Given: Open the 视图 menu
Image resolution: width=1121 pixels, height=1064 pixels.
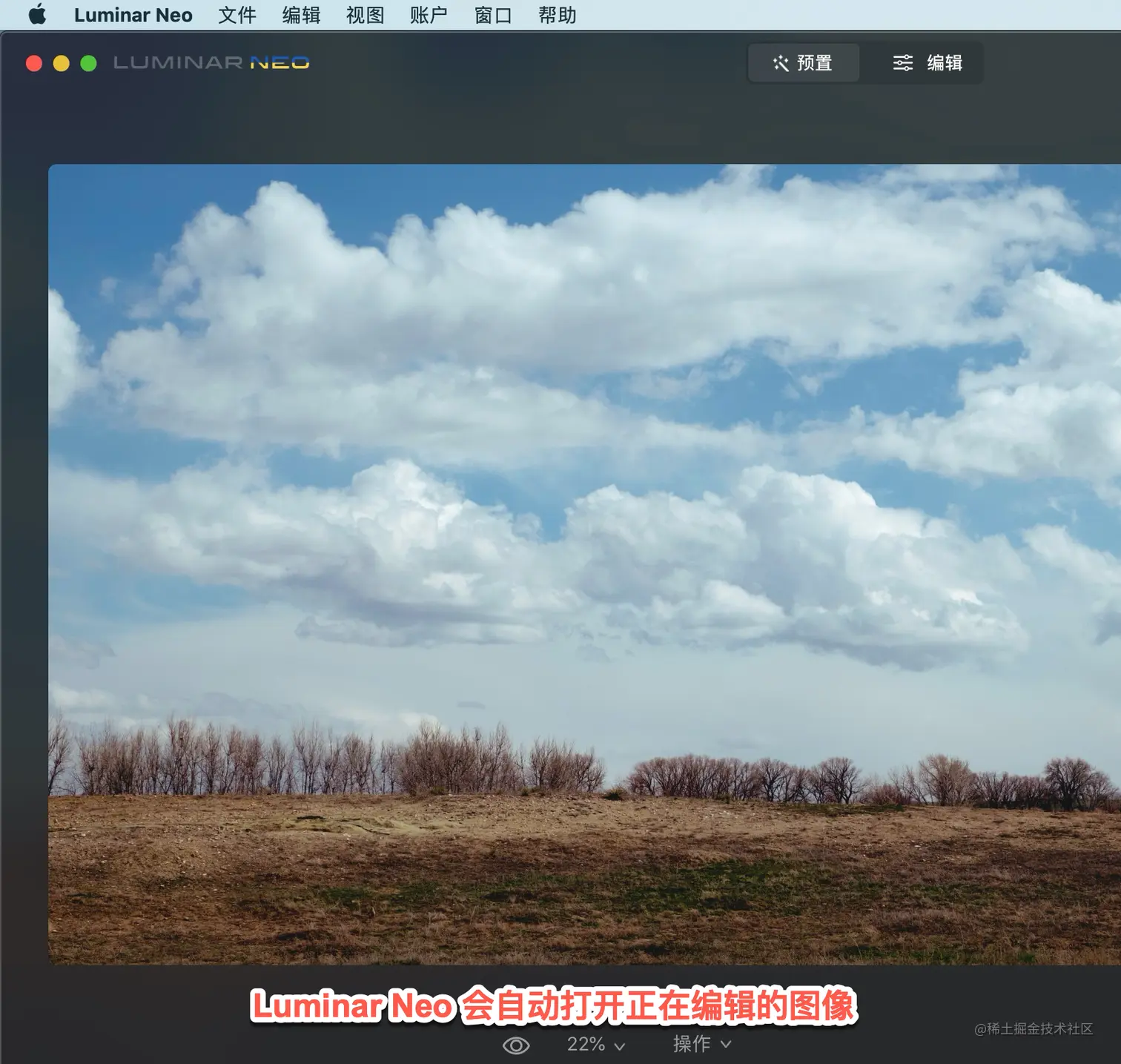Looking at the screenshot, I should point(365,15).
